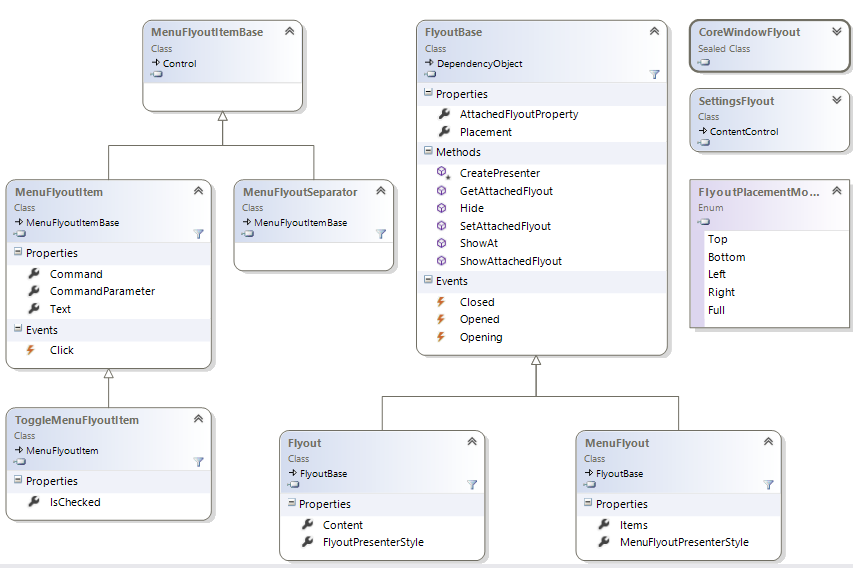Click wrench icon beside FlyoutPresenterStyle
The height and width of the screenshot is (568, 853).
(x=307, y=542)
